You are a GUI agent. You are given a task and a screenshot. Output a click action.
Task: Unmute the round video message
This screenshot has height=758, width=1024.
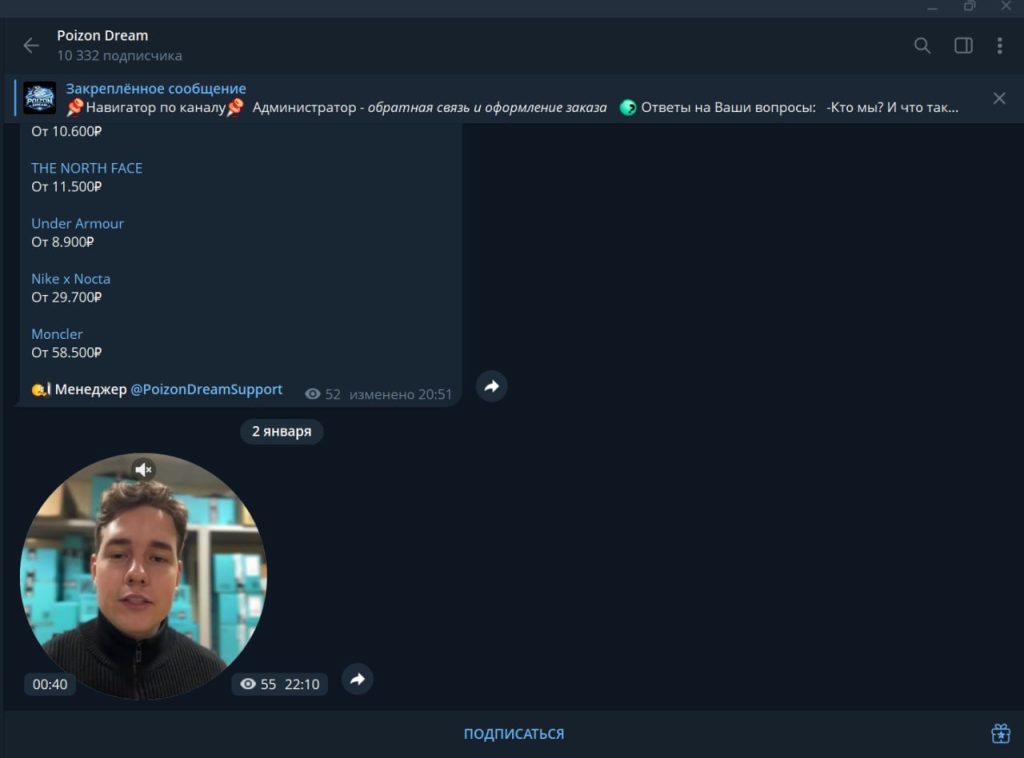(144, 469)
